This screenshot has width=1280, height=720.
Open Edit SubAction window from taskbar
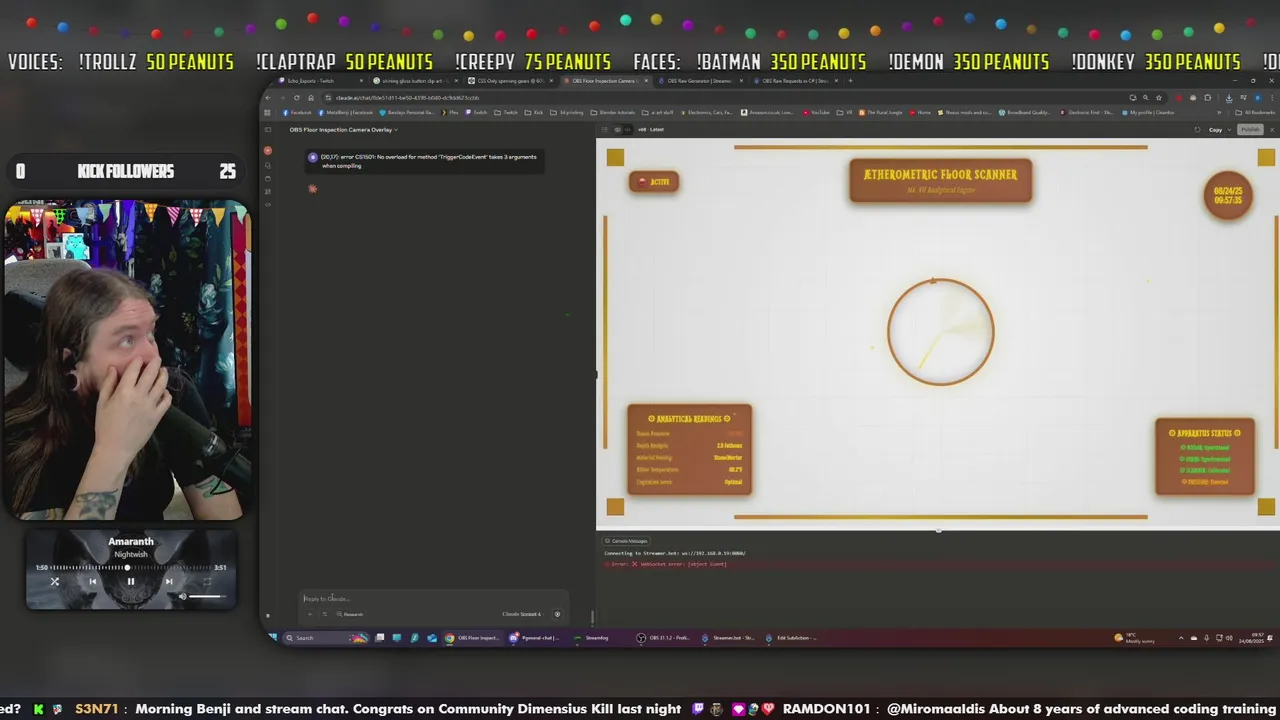[x=792, y=637]
